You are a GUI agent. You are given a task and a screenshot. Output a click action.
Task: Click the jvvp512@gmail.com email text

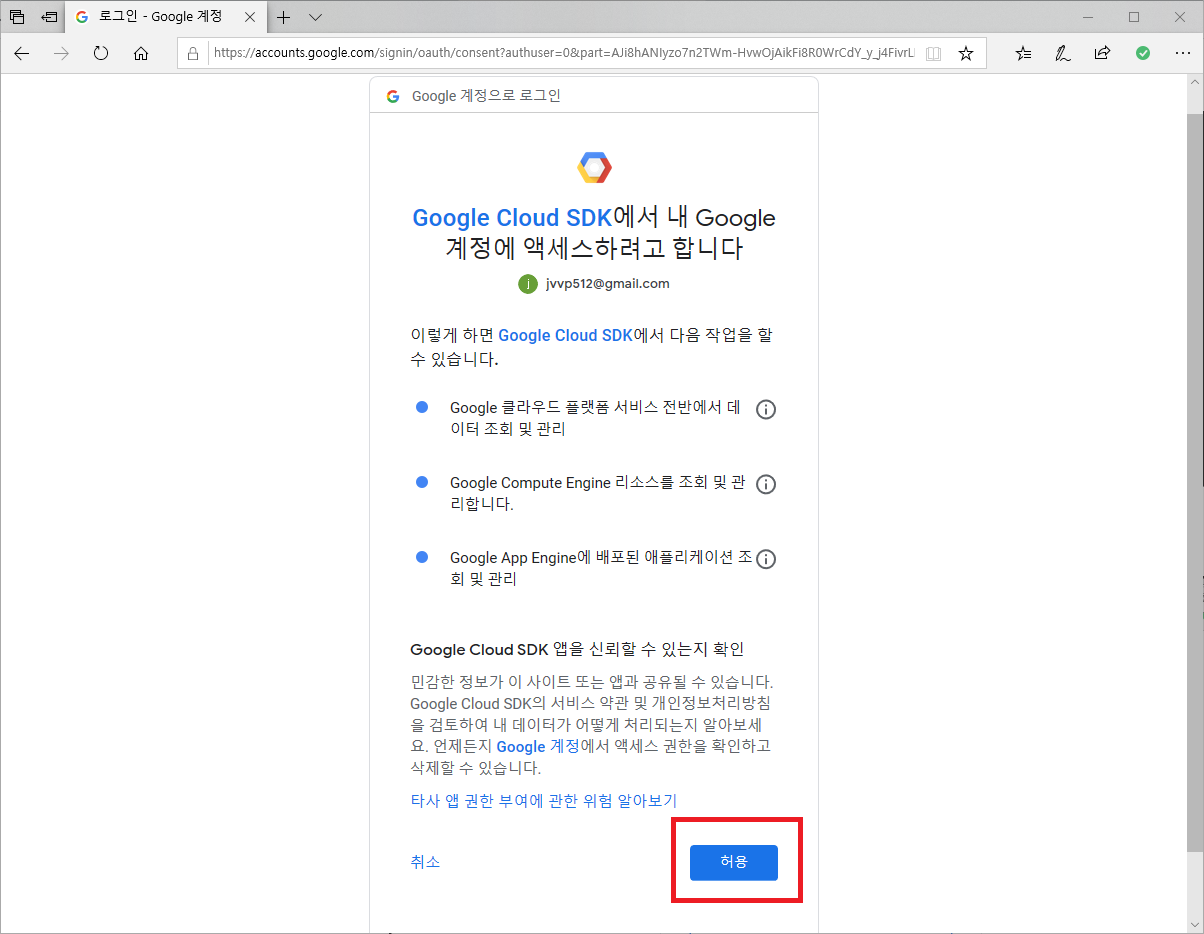tap(608, 284)
